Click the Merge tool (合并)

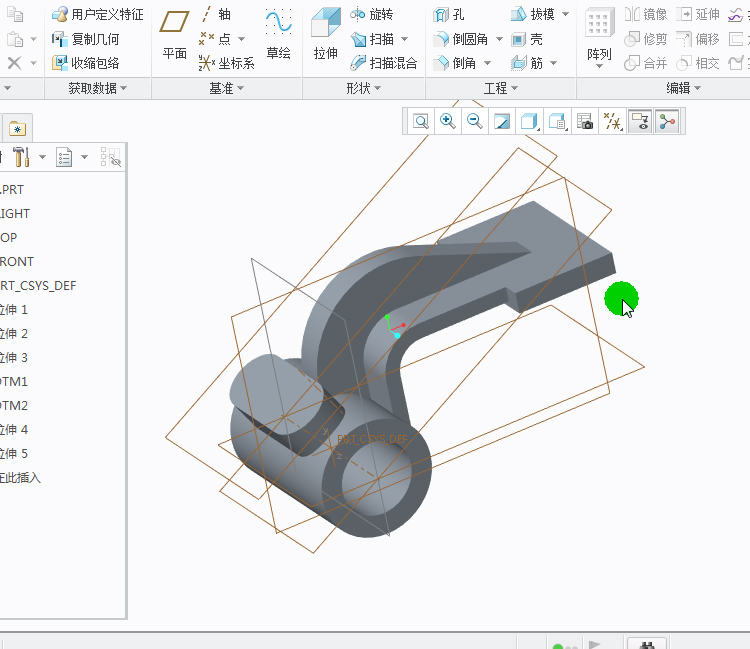tap(646, 63)
